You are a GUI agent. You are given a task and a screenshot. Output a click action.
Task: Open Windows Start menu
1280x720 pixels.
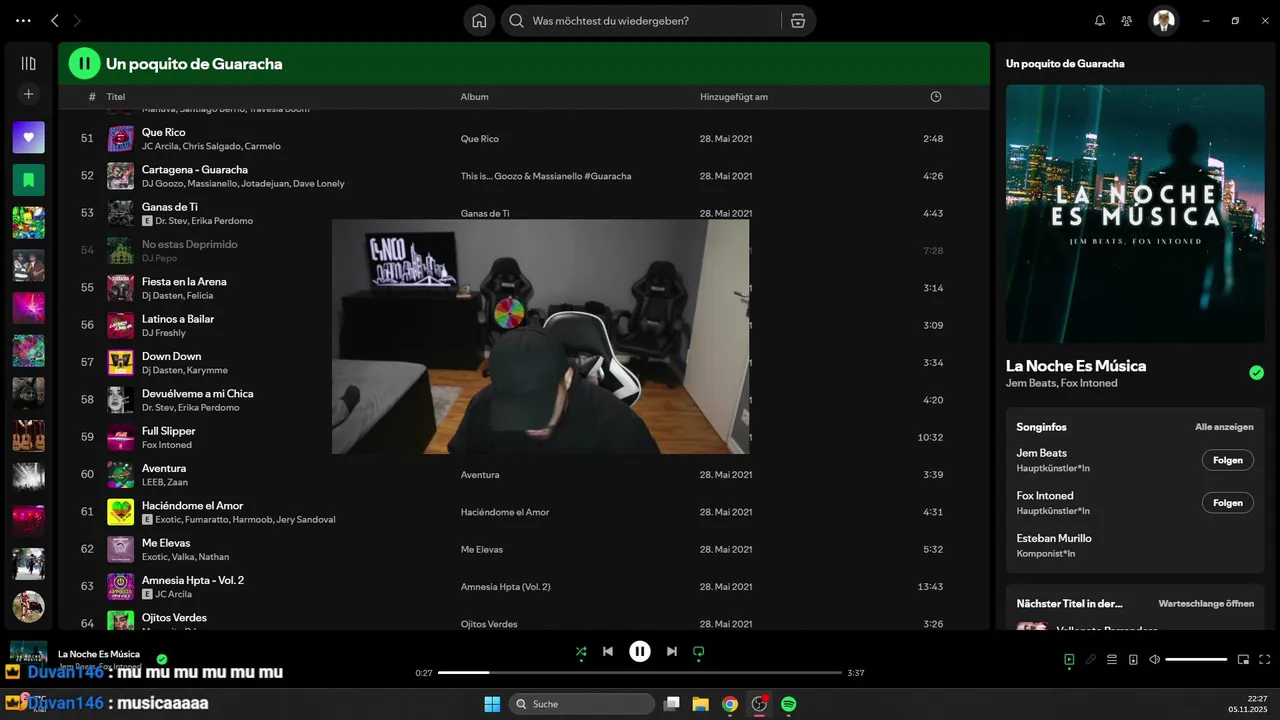[x=492, y=704]
